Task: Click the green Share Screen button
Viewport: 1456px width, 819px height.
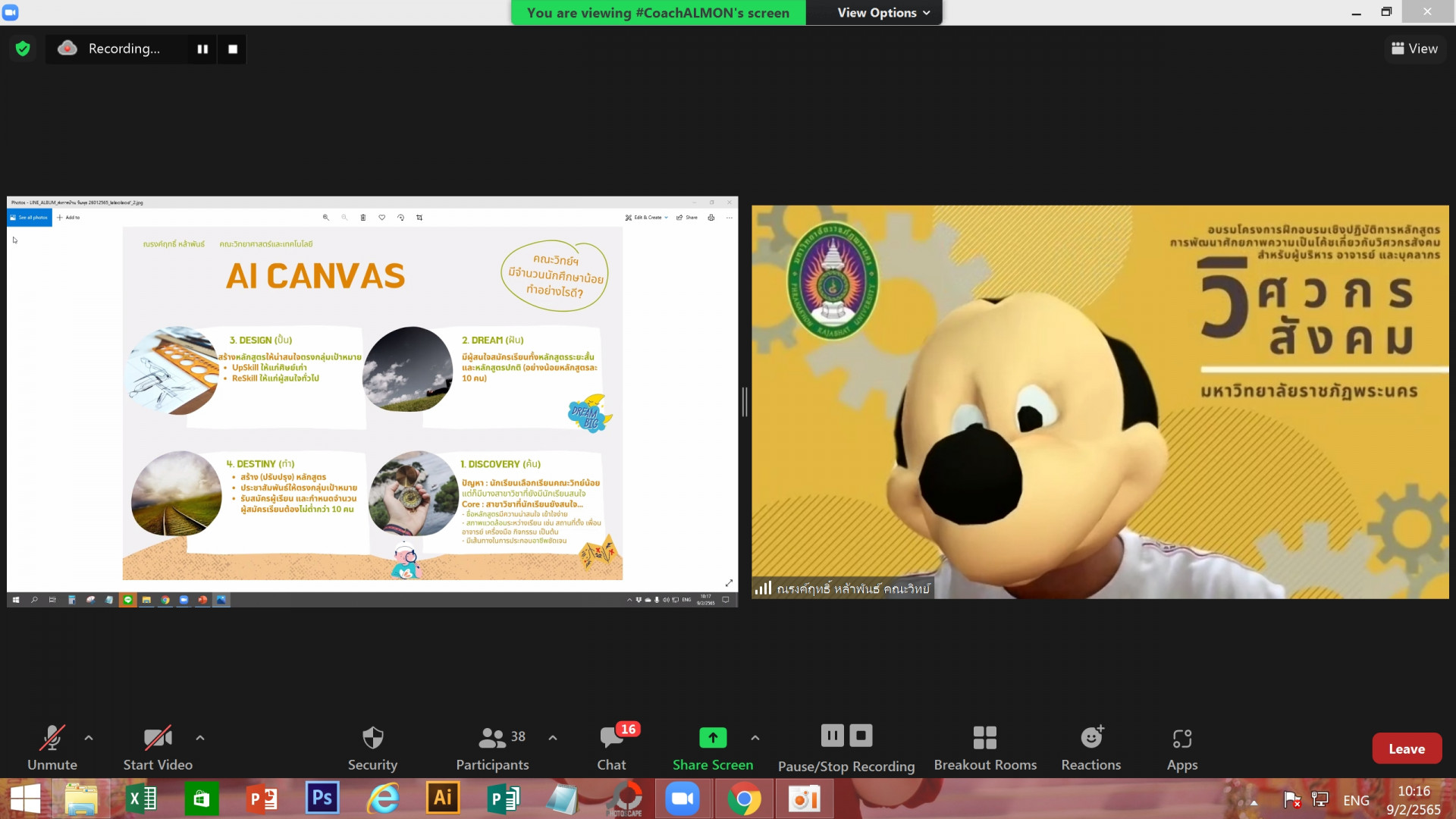Action: 713,748
